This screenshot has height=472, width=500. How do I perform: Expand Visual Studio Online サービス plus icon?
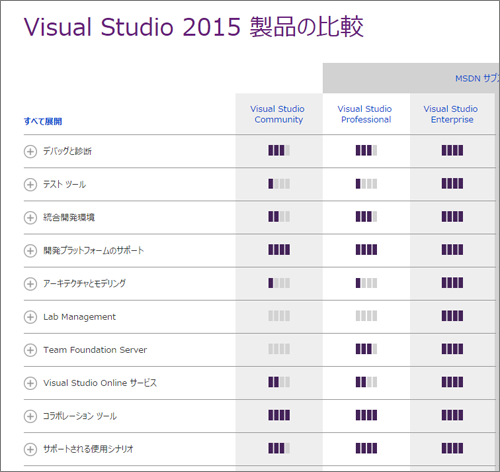(30, 383)
